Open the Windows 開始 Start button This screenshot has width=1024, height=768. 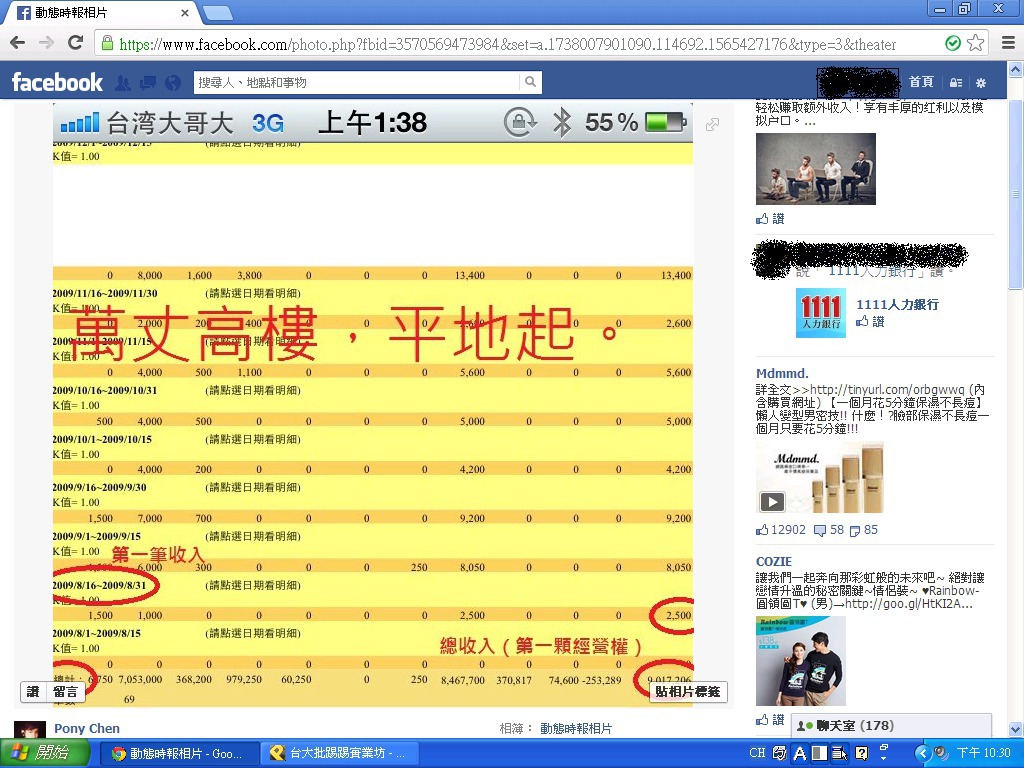click(44, 753)
